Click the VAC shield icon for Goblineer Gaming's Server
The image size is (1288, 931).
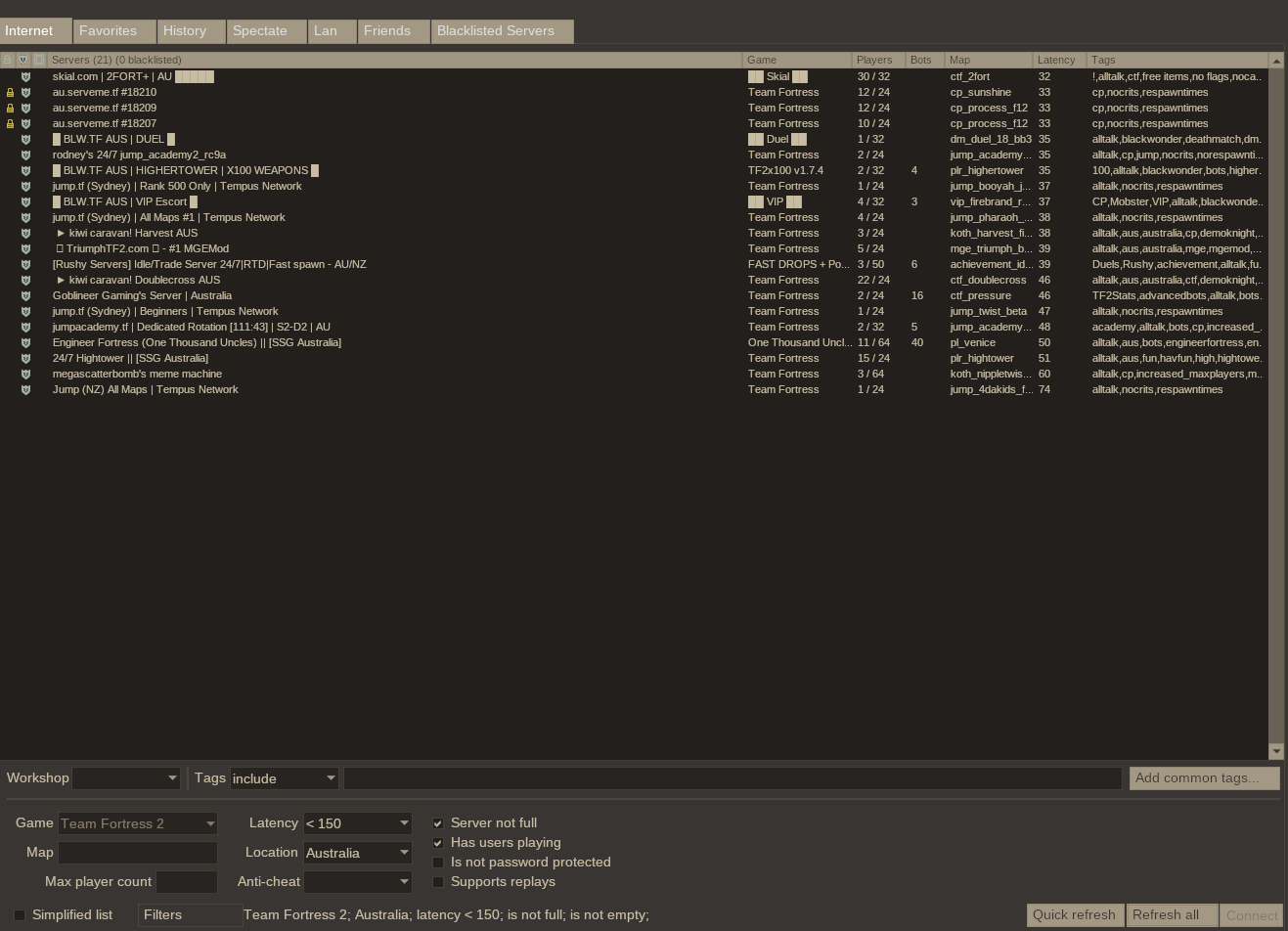[x=26, y=295]
